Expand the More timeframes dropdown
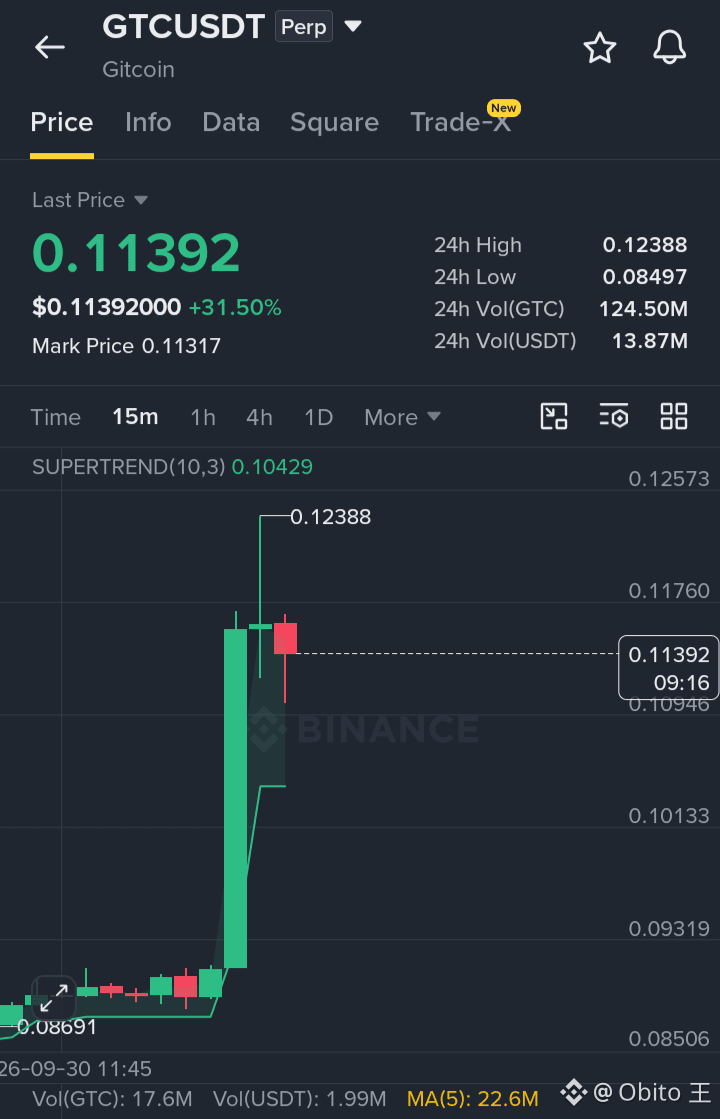720x1119 pixels. click(x=402, y=417)
